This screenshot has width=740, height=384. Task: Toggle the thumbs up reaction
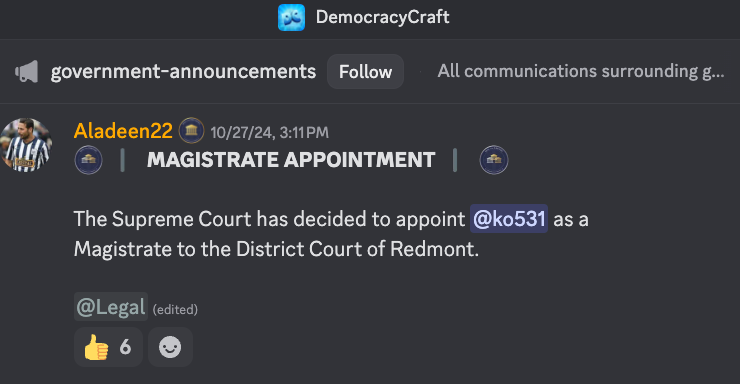[x=108, y=347]
